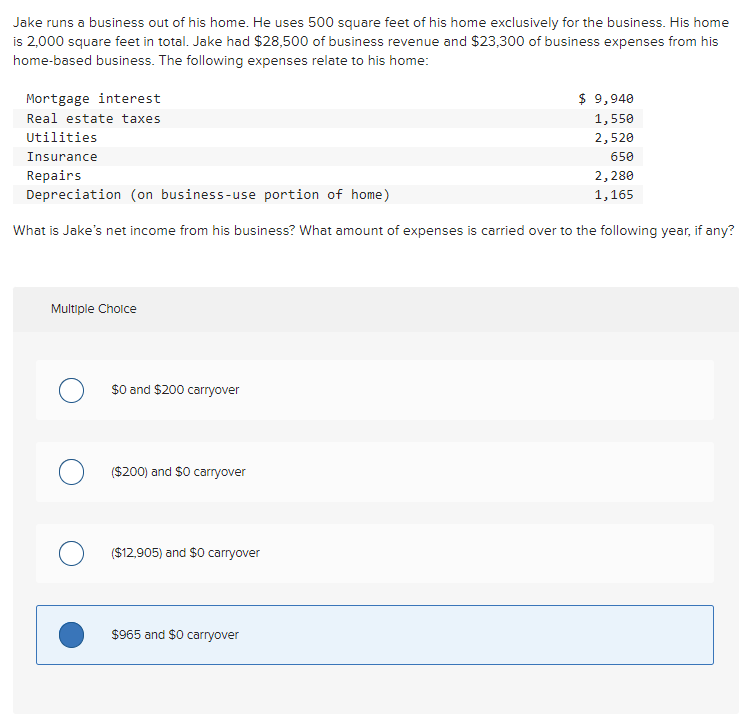Click the '($200) and $0 carryover' answer text
Image resolution: width=755 pixels, height=722 pixels.
click(x=178, y=472)
